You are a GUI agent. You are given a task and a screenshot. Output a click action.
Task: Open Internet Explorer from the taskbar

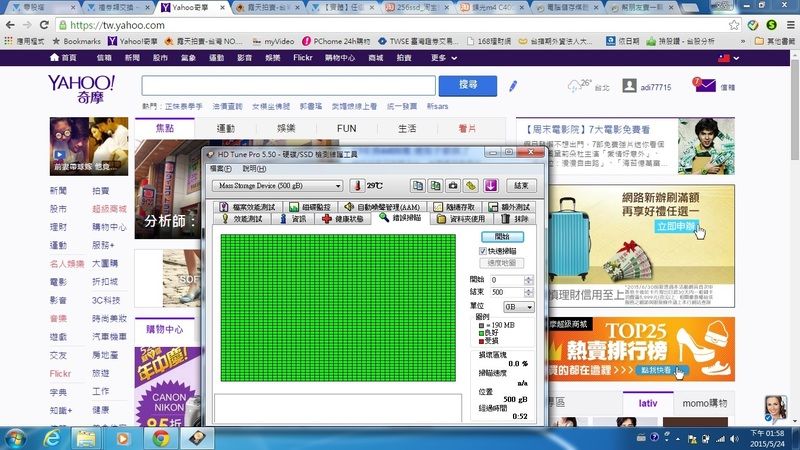click(x=52, y=437)
